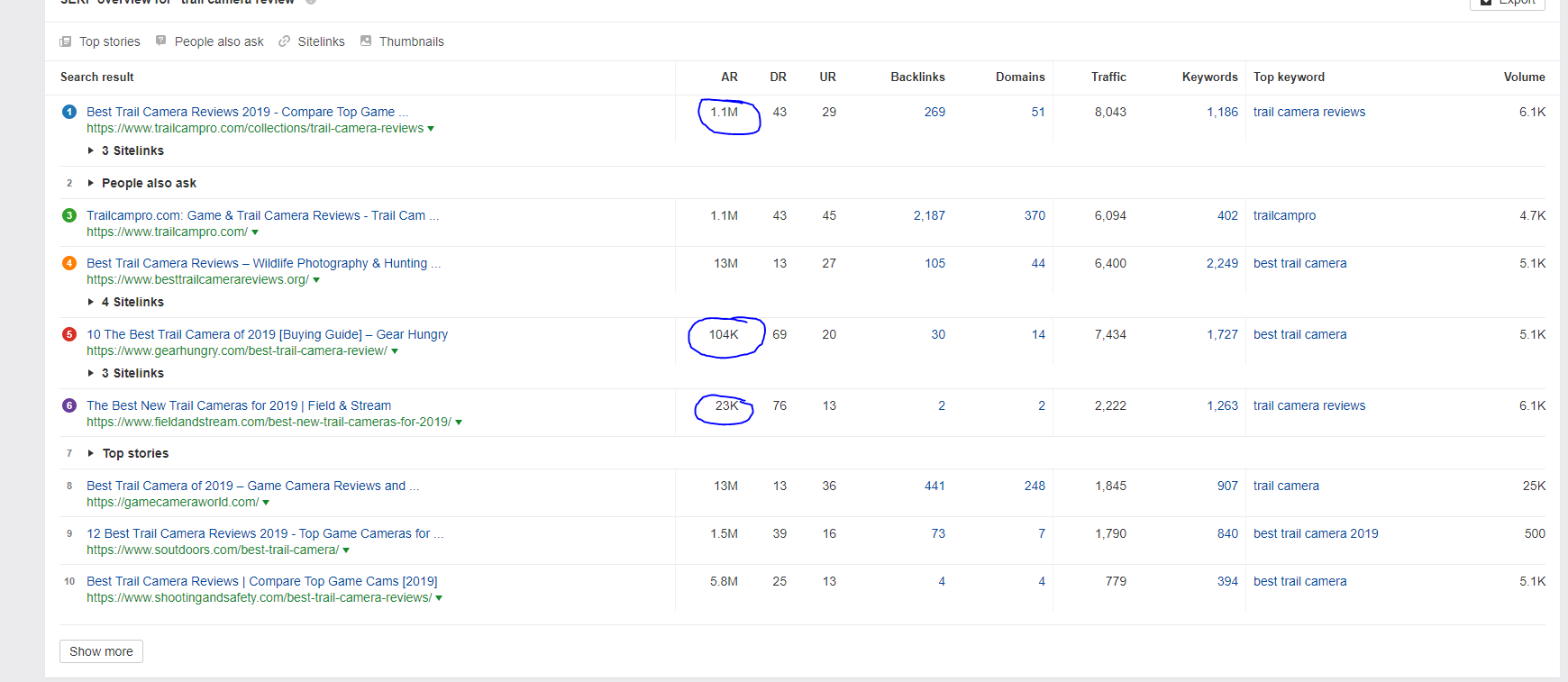The image size is (1568, 682).
Task: Click referring domains count 370
Action: (x=1035, y=215)
